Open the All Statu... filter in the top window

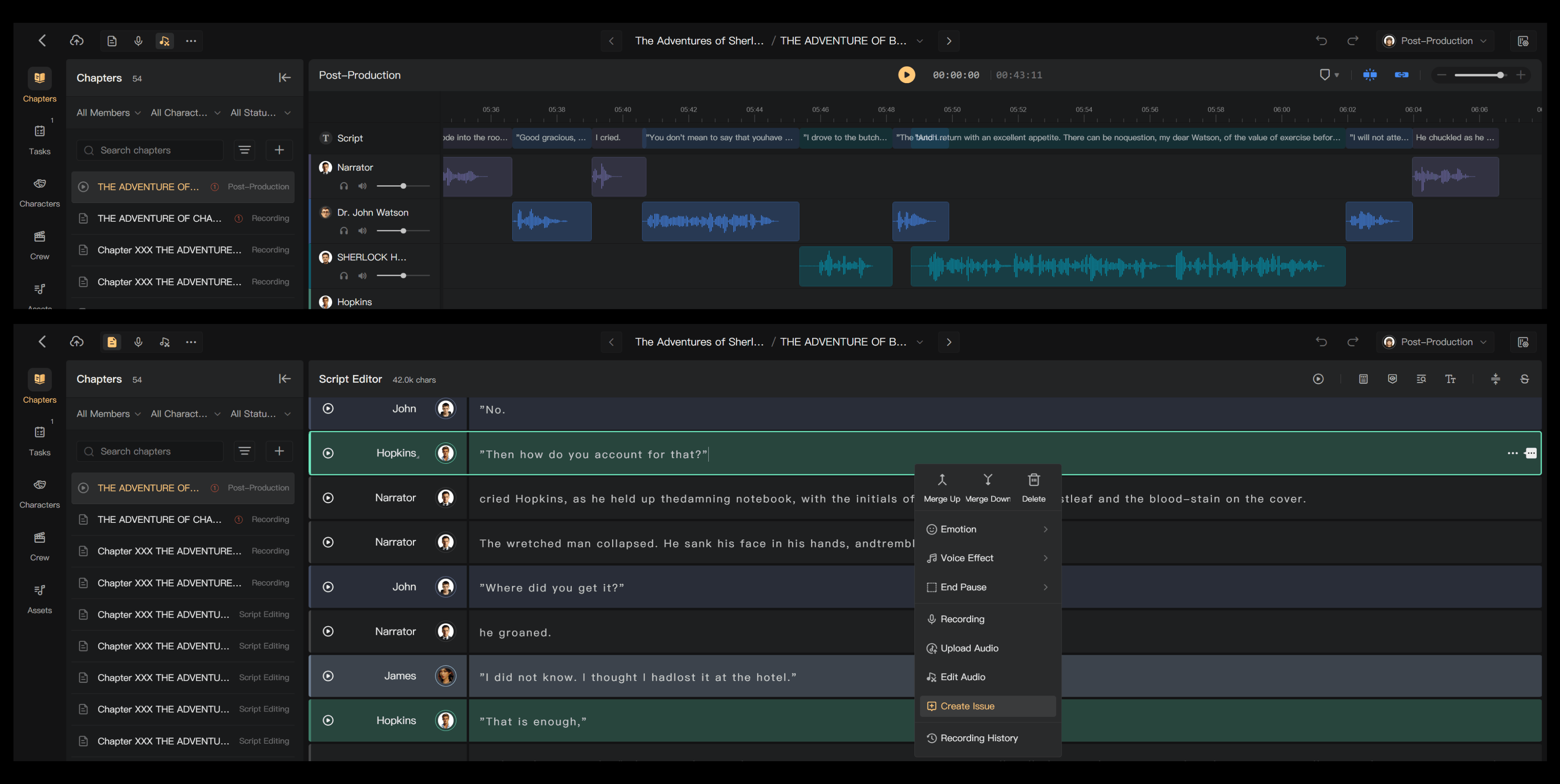[260, 112]
